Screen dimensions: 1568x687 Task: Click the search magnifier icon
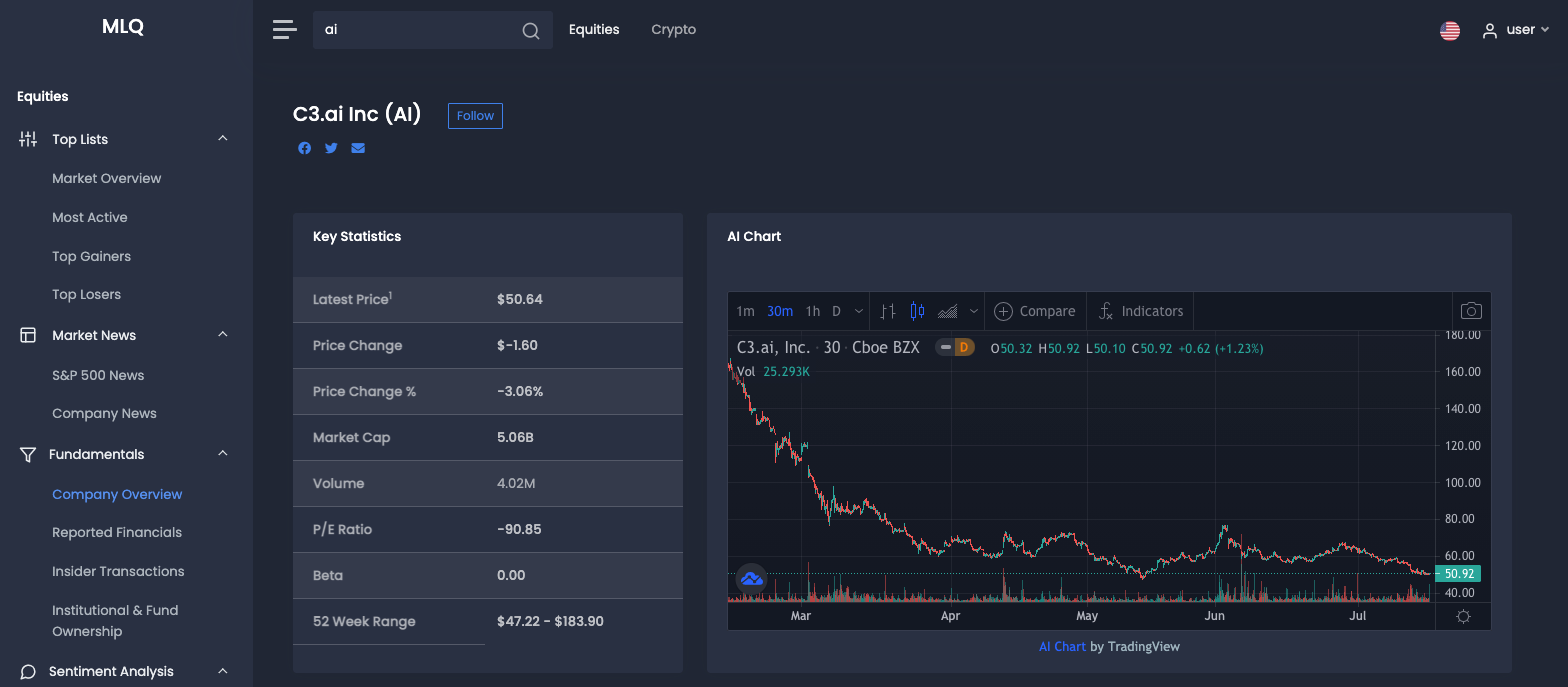(x=531, y=30)
